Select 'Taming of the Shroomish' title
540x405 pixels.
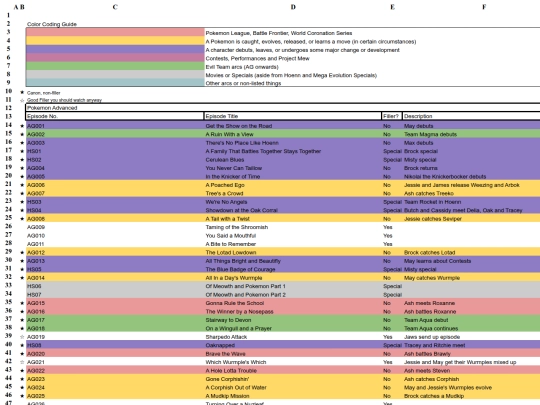pos(293,227)
